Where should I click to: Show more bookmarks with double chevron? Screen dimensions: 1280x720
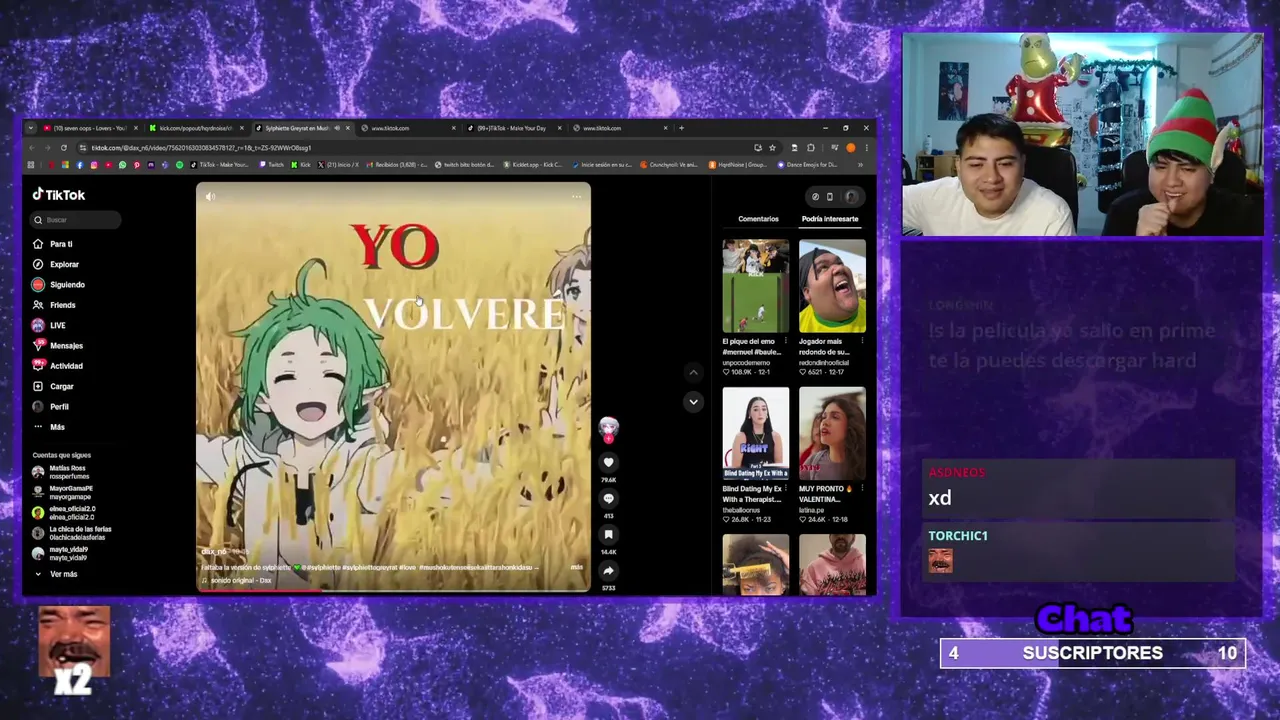860,164
